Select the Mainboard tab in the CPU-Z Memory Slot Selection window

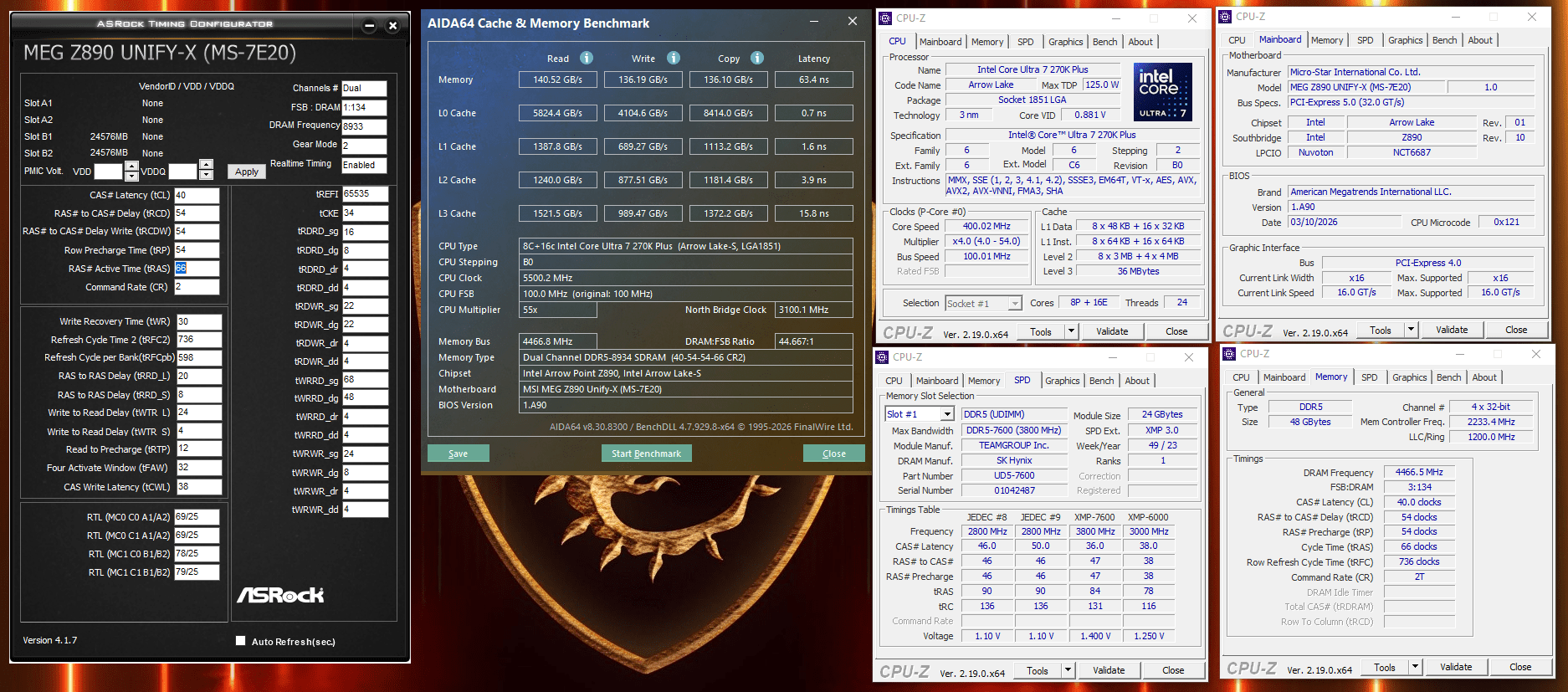[937, 381]
